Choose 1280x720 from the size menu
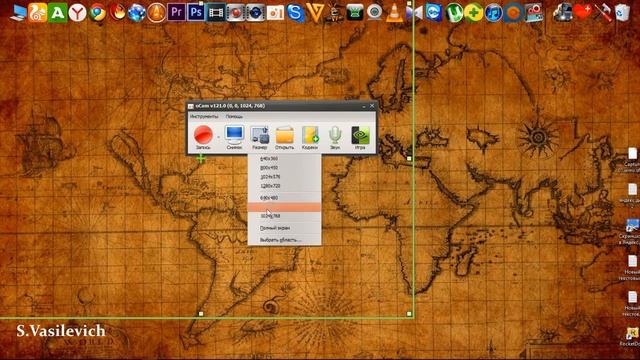Screen dimensions: 640x360 pyautogui.click(x=284, y=186)
